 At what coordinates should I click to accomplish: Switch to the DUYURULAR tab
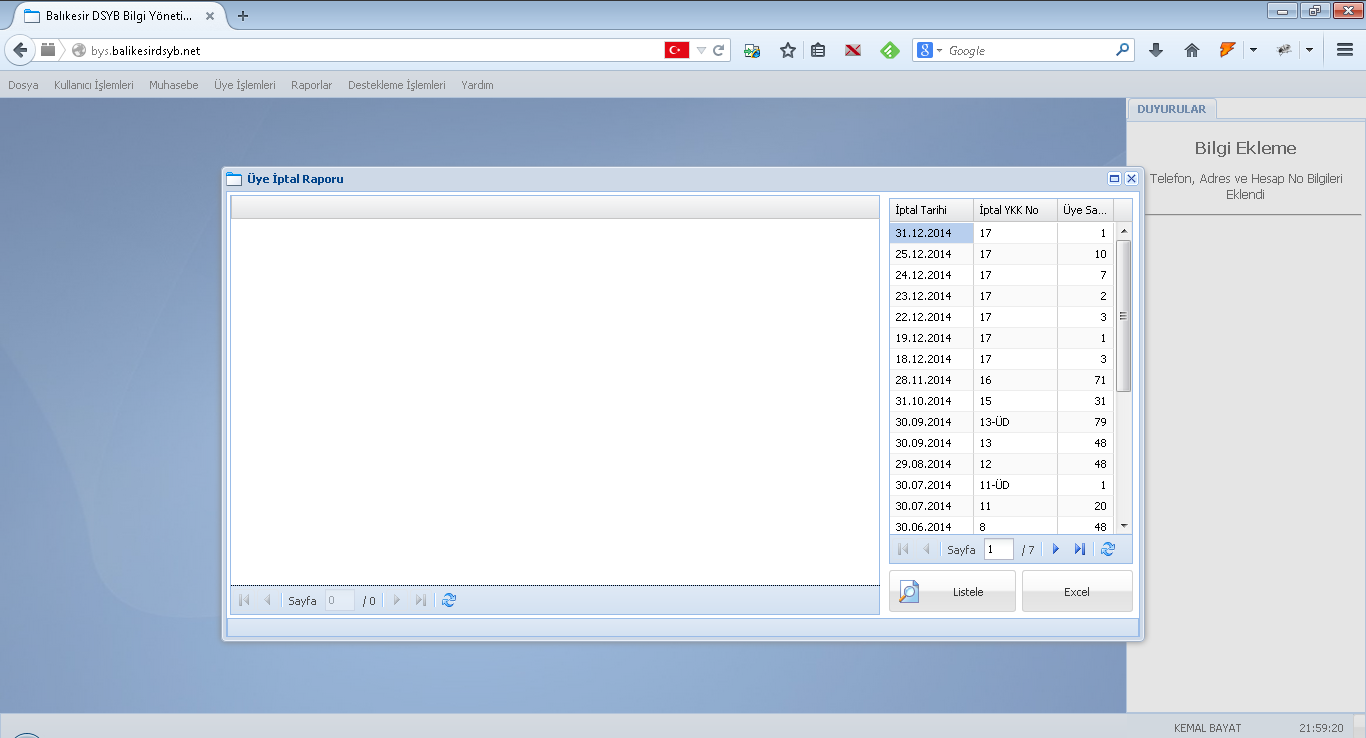(x=1171, y=109)
